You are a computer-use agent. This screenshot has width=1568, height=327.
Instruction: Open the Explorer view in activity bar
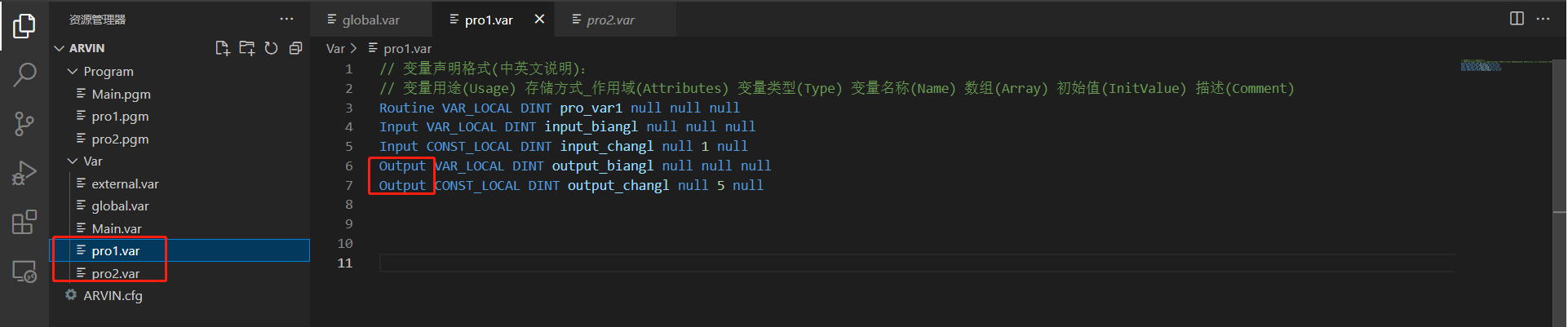point(24,26)
